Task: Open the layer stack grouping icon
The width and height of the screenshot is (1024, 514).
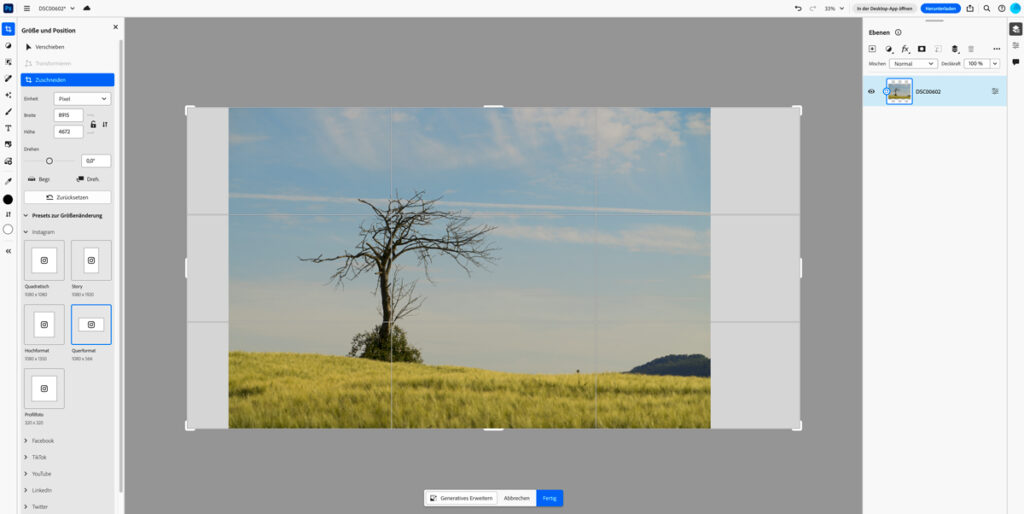Action: pos(955,49)
